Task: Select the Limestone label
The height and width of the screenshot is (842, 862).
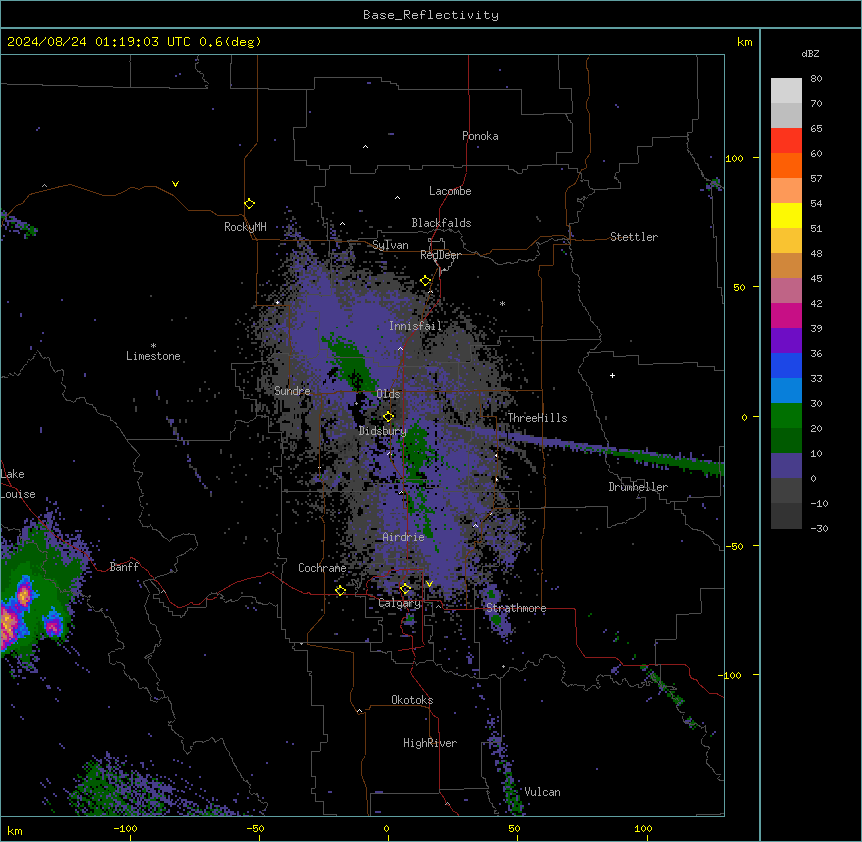Action: point(153,356)
